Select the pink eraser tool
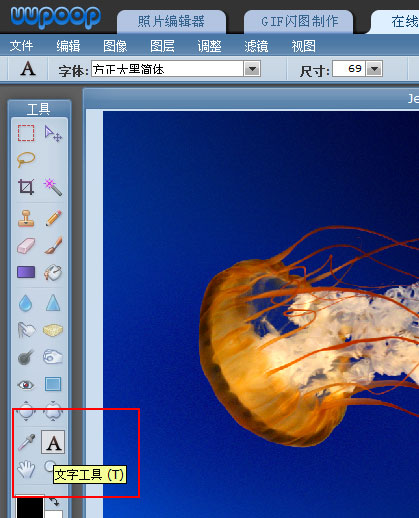The height and width of the screenshot is (518, 419). coord(26,246)
